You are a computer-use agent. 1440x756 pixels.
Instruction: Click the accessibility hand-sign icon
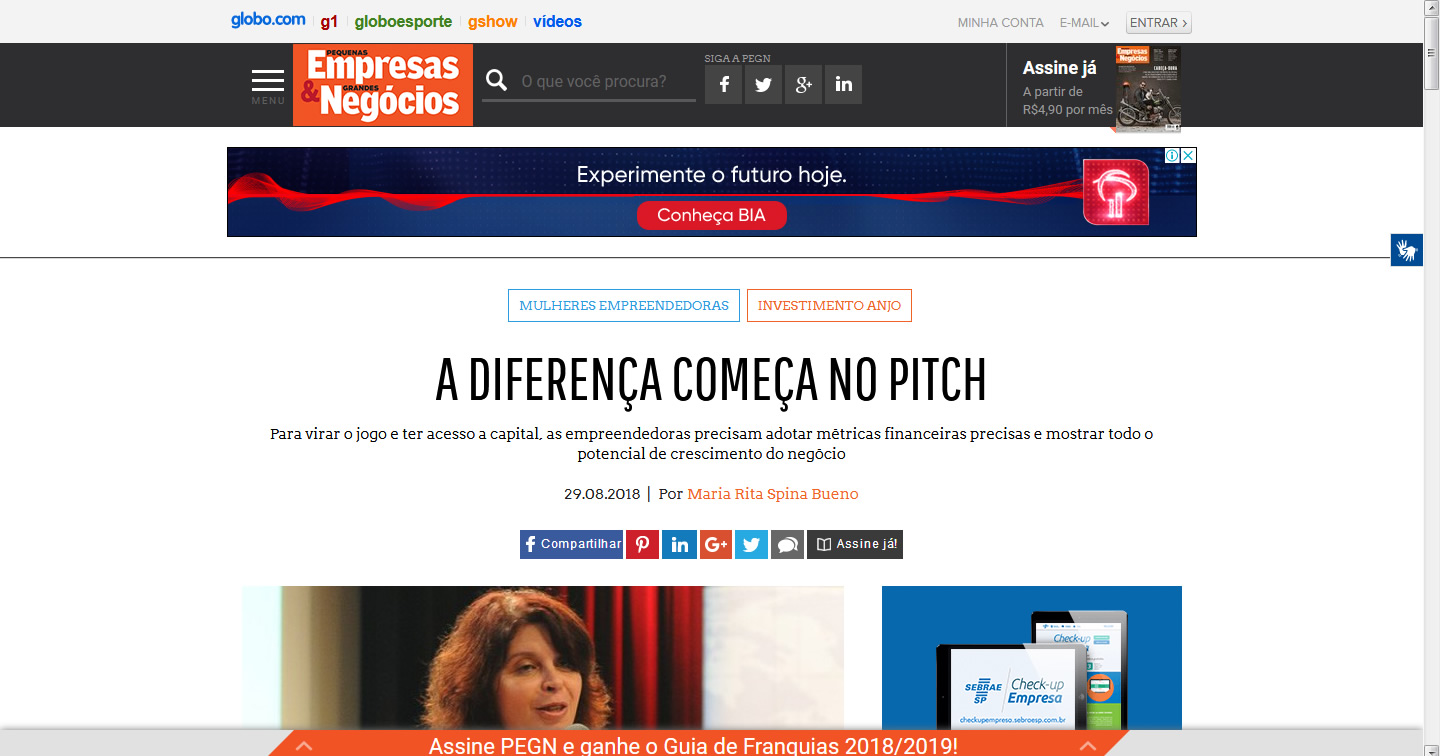coord(1406,249)
